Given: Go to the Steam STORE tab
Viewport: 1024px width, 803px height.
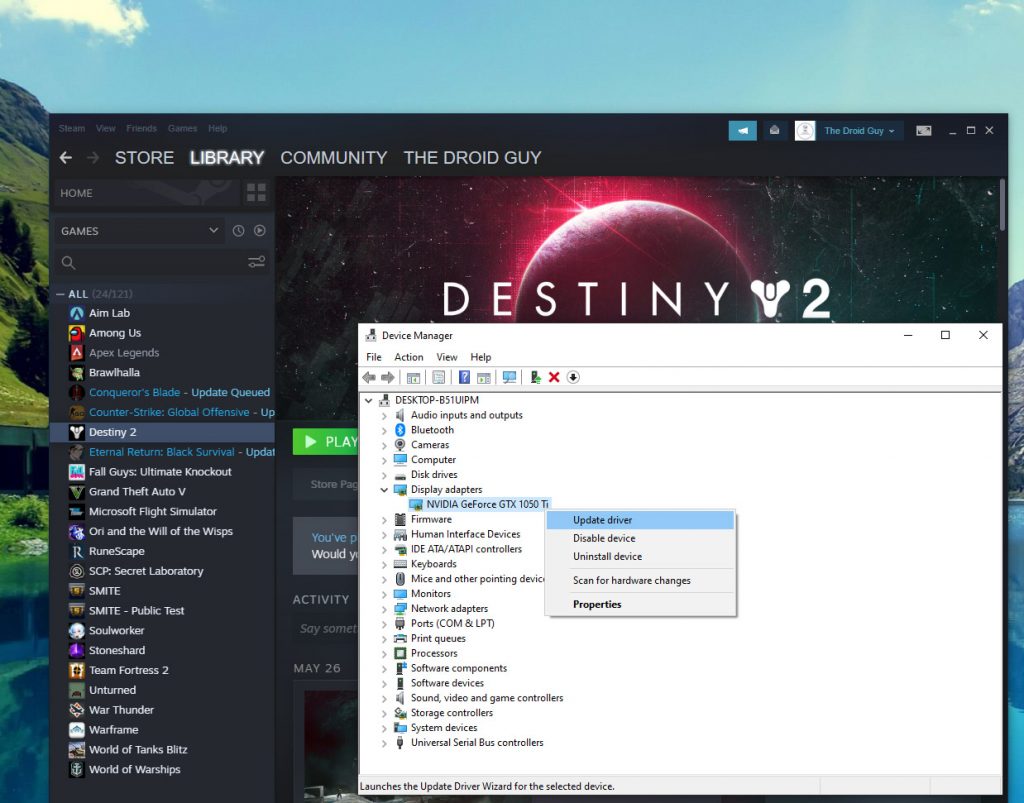Looking at the screenshot, I should pyautogui.click(x=144, y=157).
